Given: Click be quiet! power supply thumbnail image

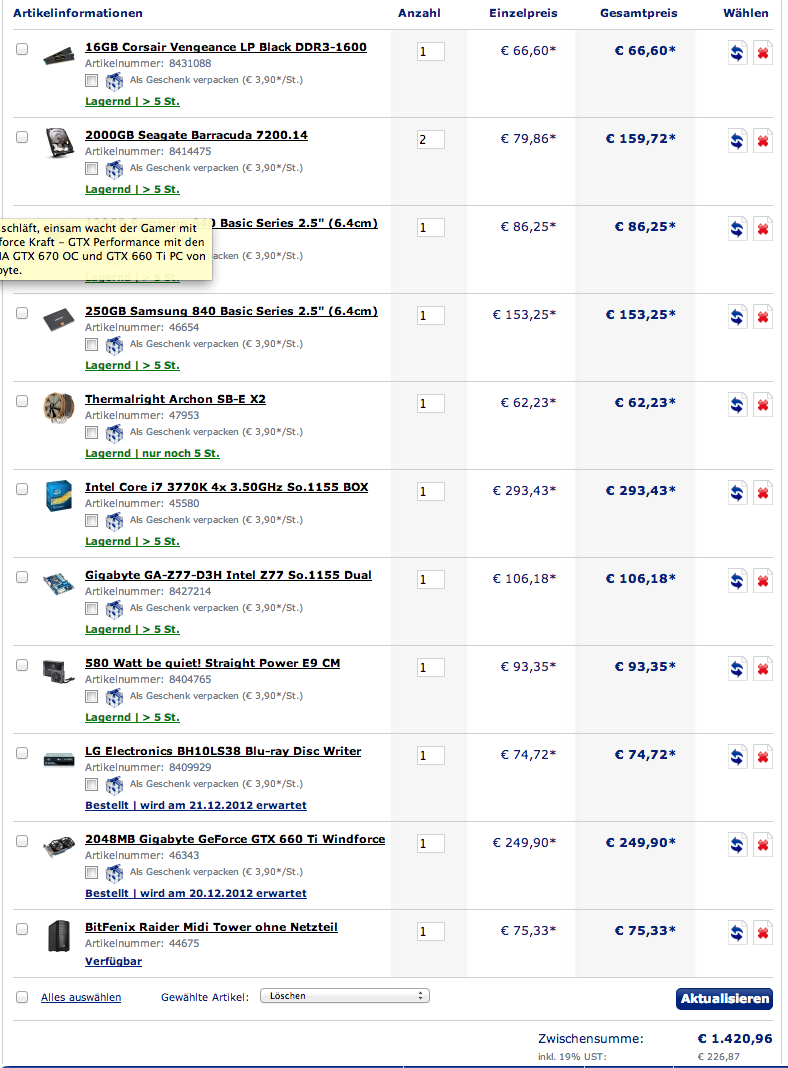Looking at the screenshot, I should point(59,672).
